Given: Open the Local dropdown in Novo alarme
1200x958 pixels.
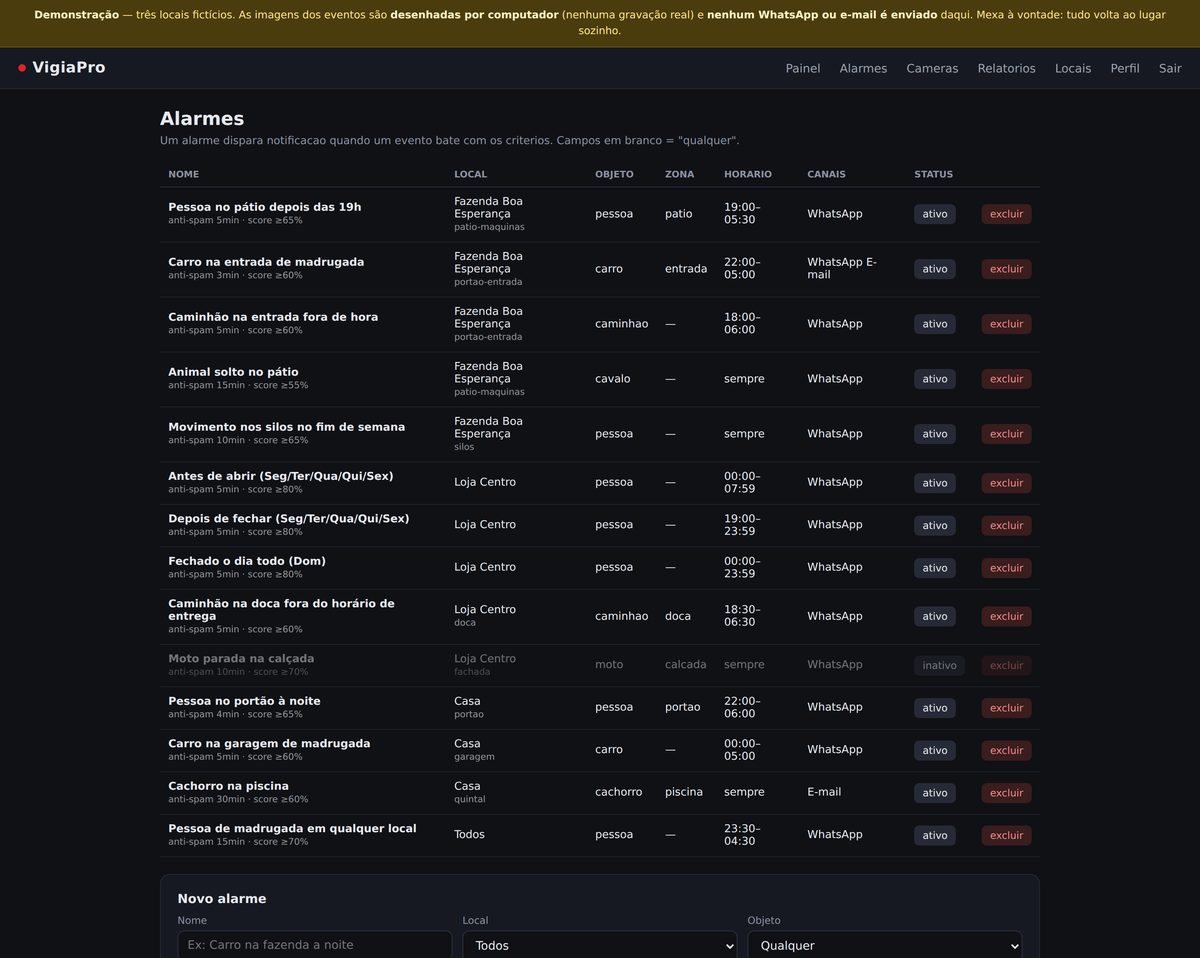Looking at the screenshot, I should (600, 945).
